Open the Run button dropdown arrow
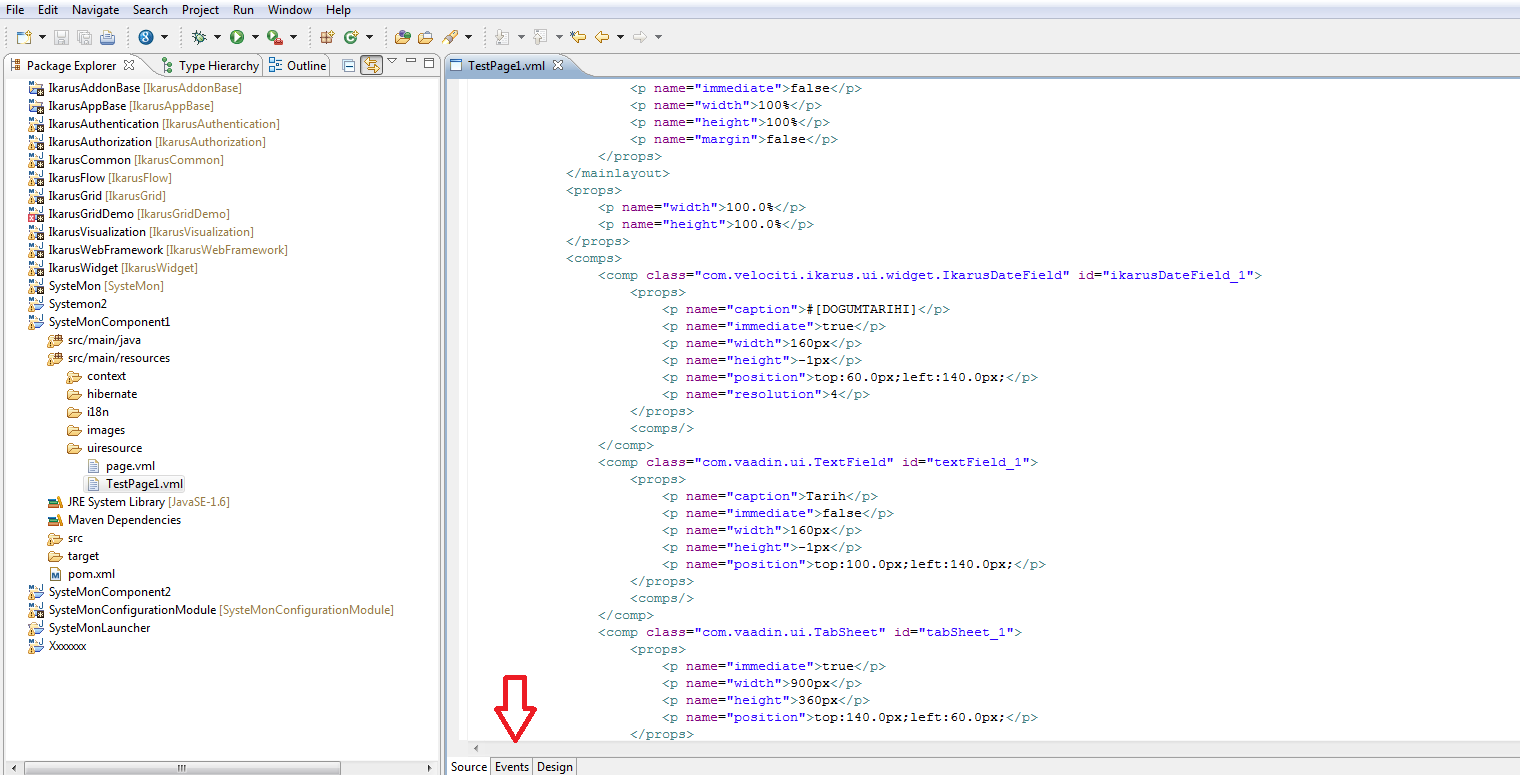The width and height of the screenshot is (1520, 775). click(255, 37)
